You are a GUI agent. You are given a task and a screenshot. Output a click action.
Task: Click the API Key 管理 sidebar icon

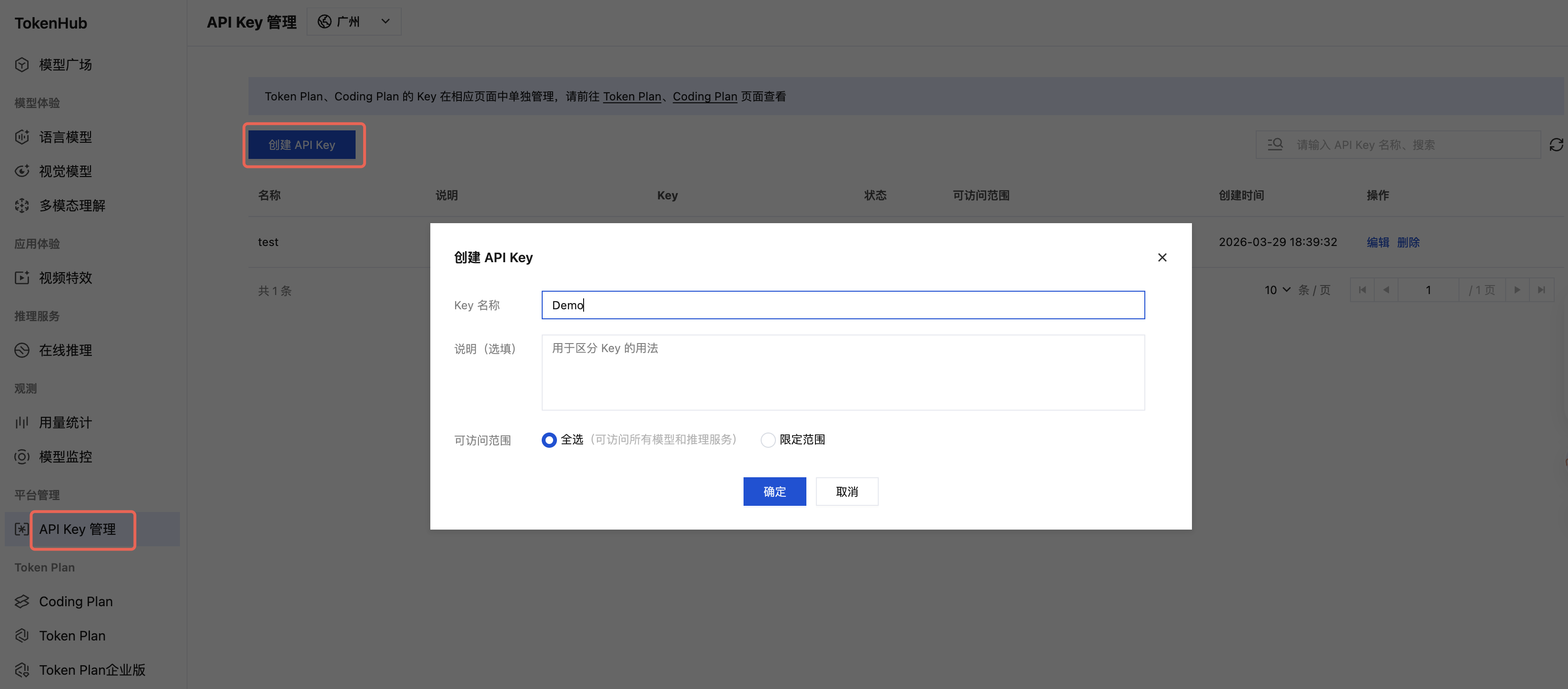(x=22, y=529)
